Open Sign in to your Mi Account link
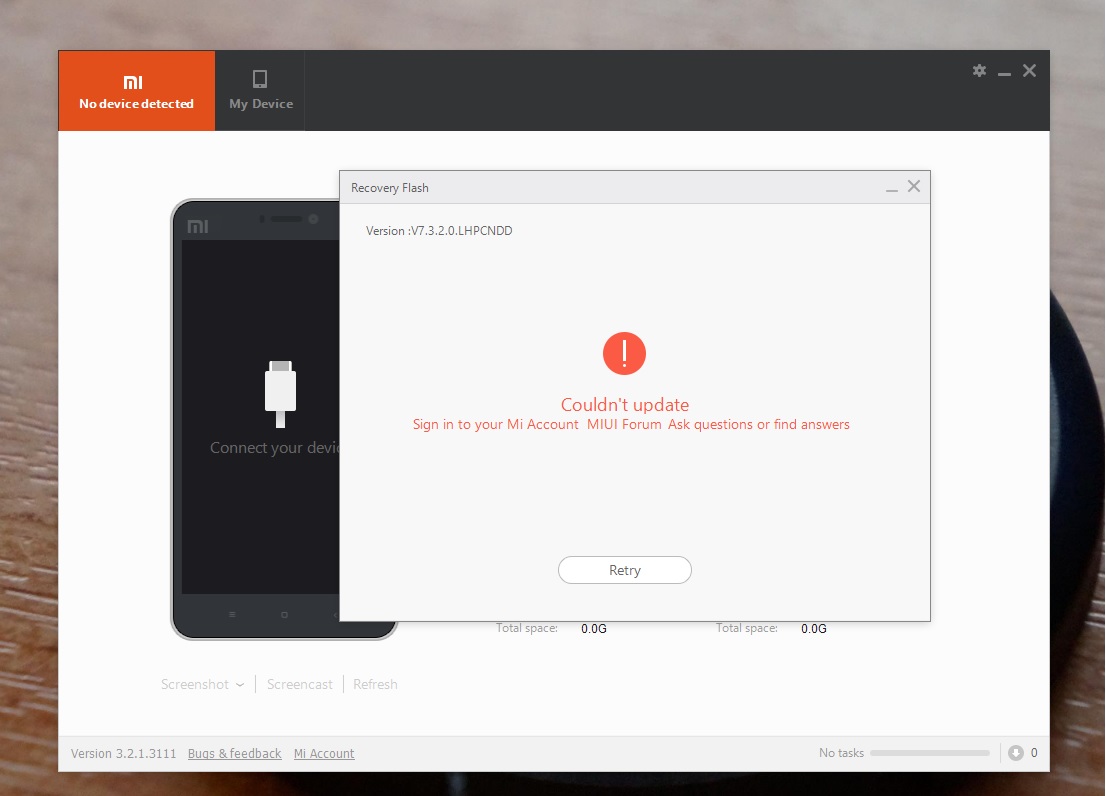Viewport: 1106px width, 796px height. [x=495, y=424]
